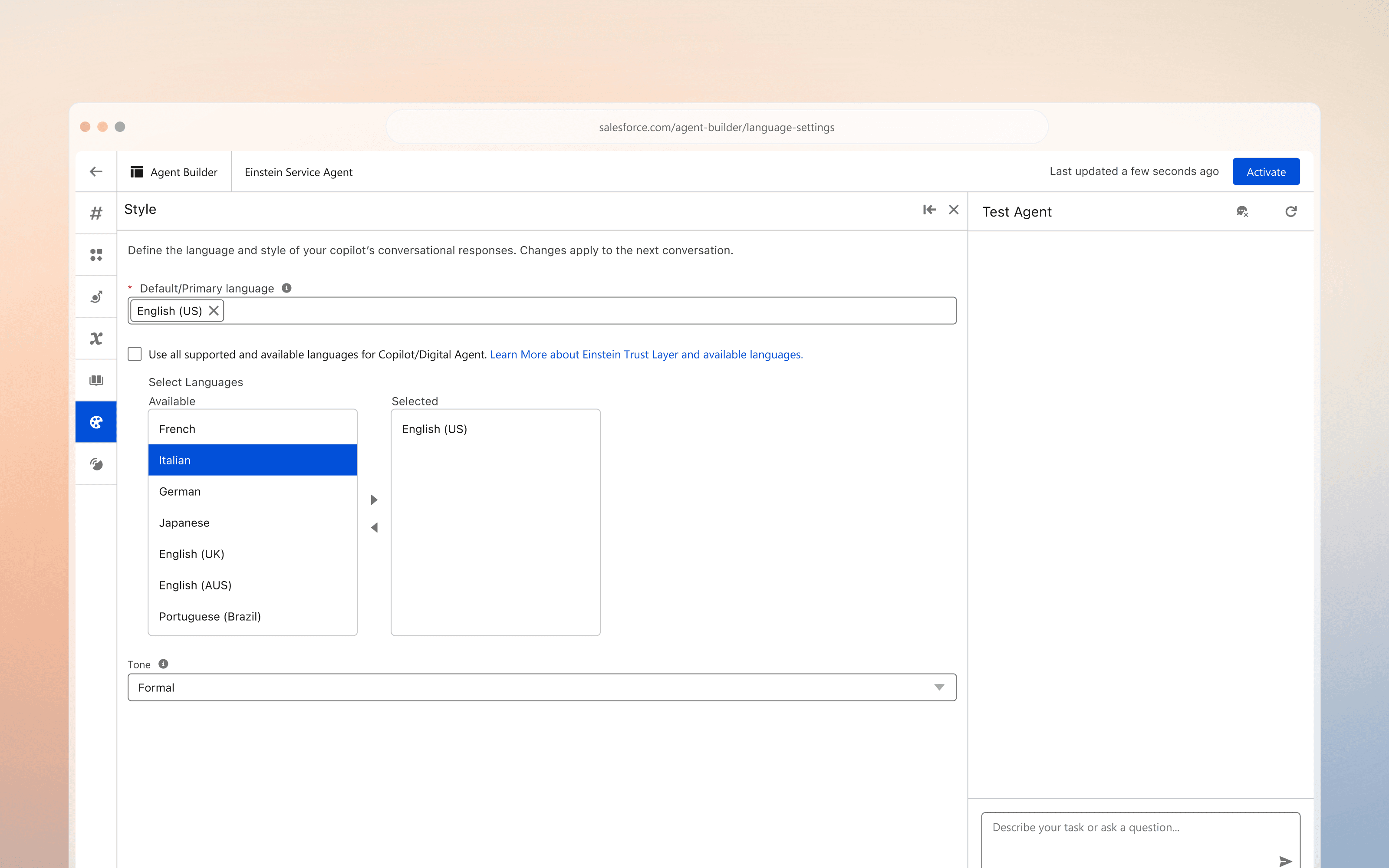Screen dimensions: 1389x868
Task: Move language back to Available list
Action: [x=374, y=527]
